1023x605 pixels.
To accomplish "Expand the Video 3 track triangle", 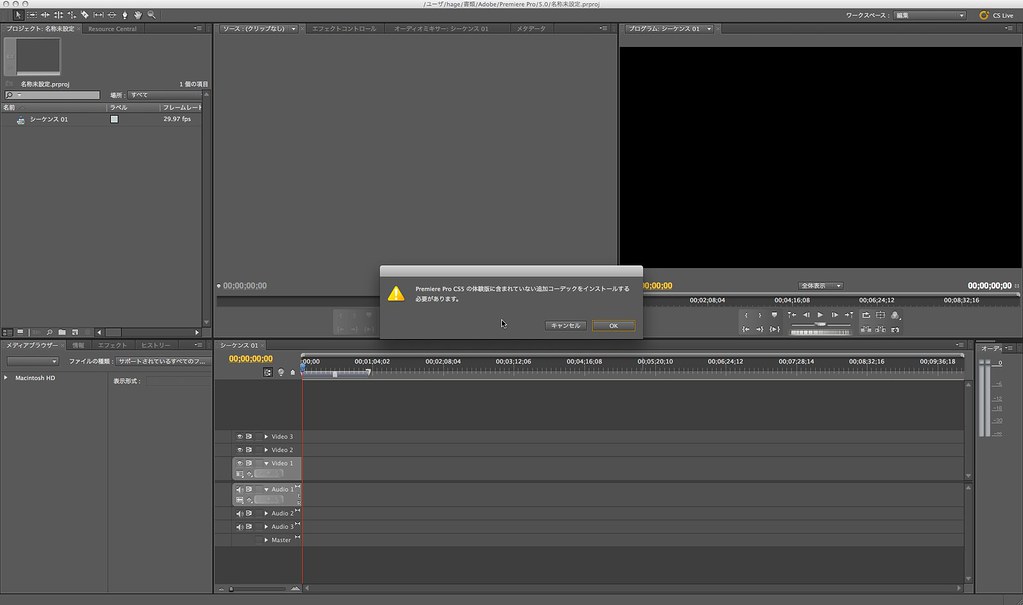I will click(266, 437).
